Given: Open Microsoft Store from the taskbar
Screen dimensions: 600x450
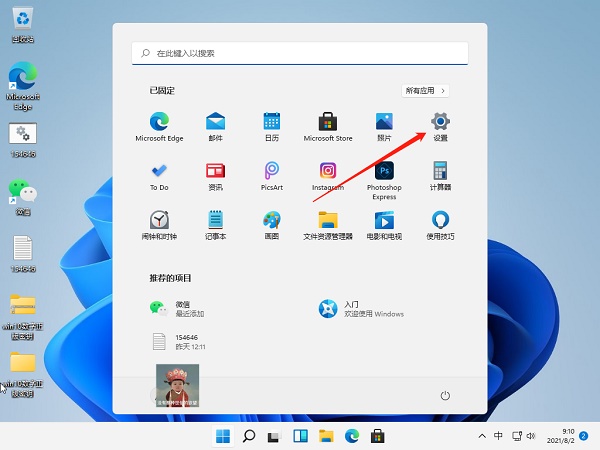Looking at the screenshot, I should tap(377, 436).
